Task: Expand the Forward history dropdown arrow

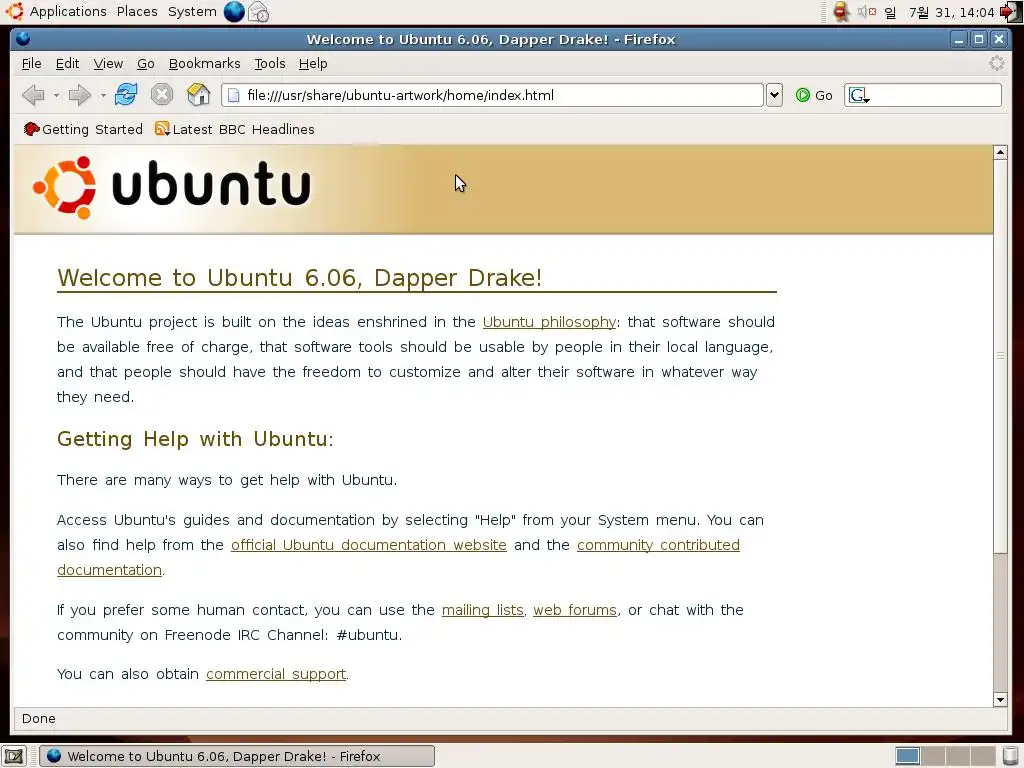Action: [x=103, y=95]
